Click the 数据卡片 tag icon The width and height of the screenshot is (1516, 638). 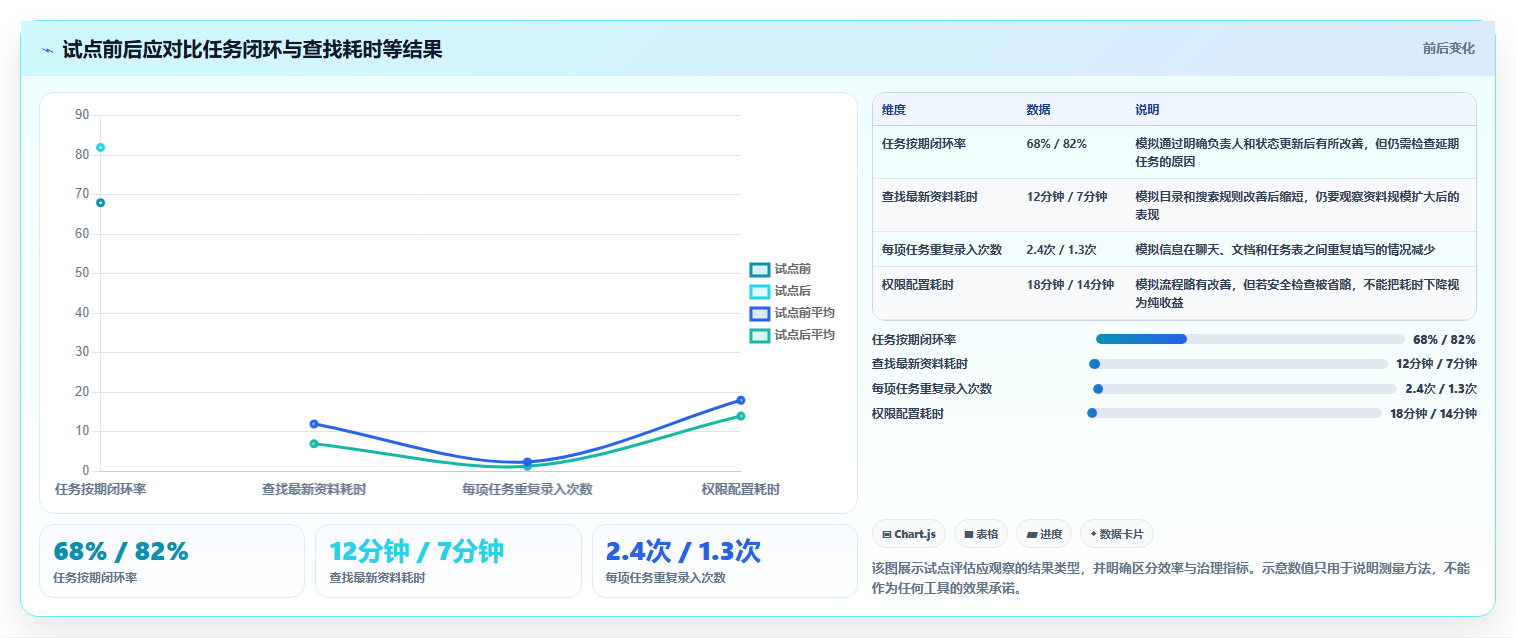(x=1093, y=534)
